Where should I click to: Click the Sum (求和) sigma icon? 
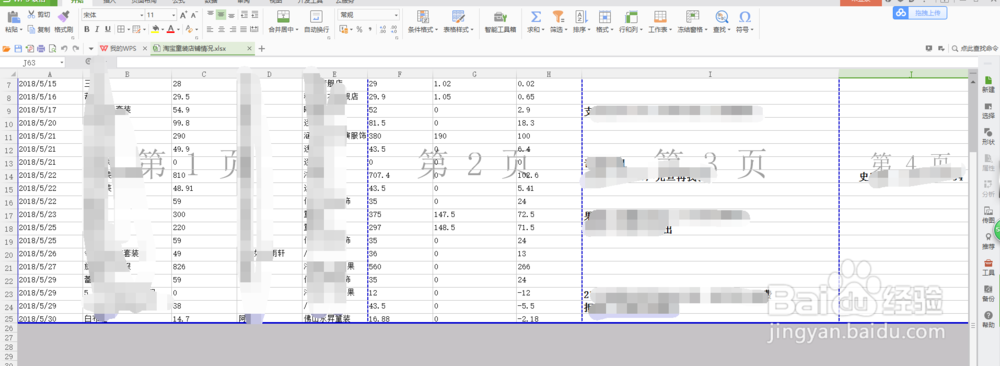[536, 16]
